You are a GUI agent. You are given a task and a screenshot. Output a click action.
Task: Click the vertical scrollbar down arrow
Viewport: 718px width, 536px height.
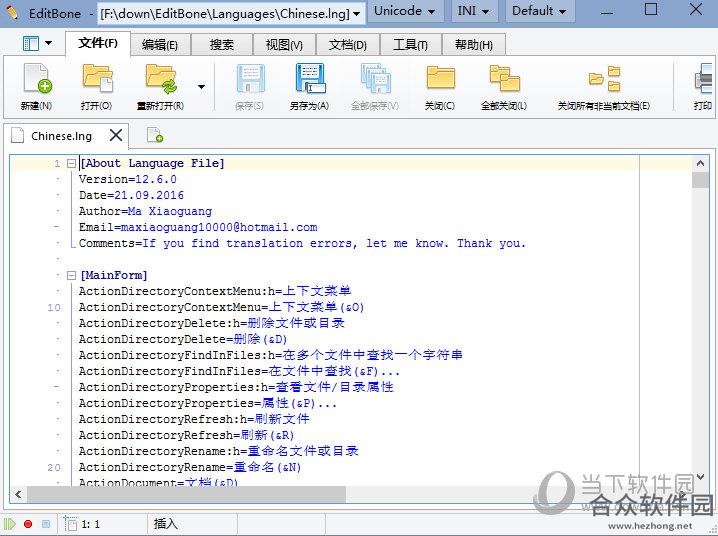[x=700, y=477]
